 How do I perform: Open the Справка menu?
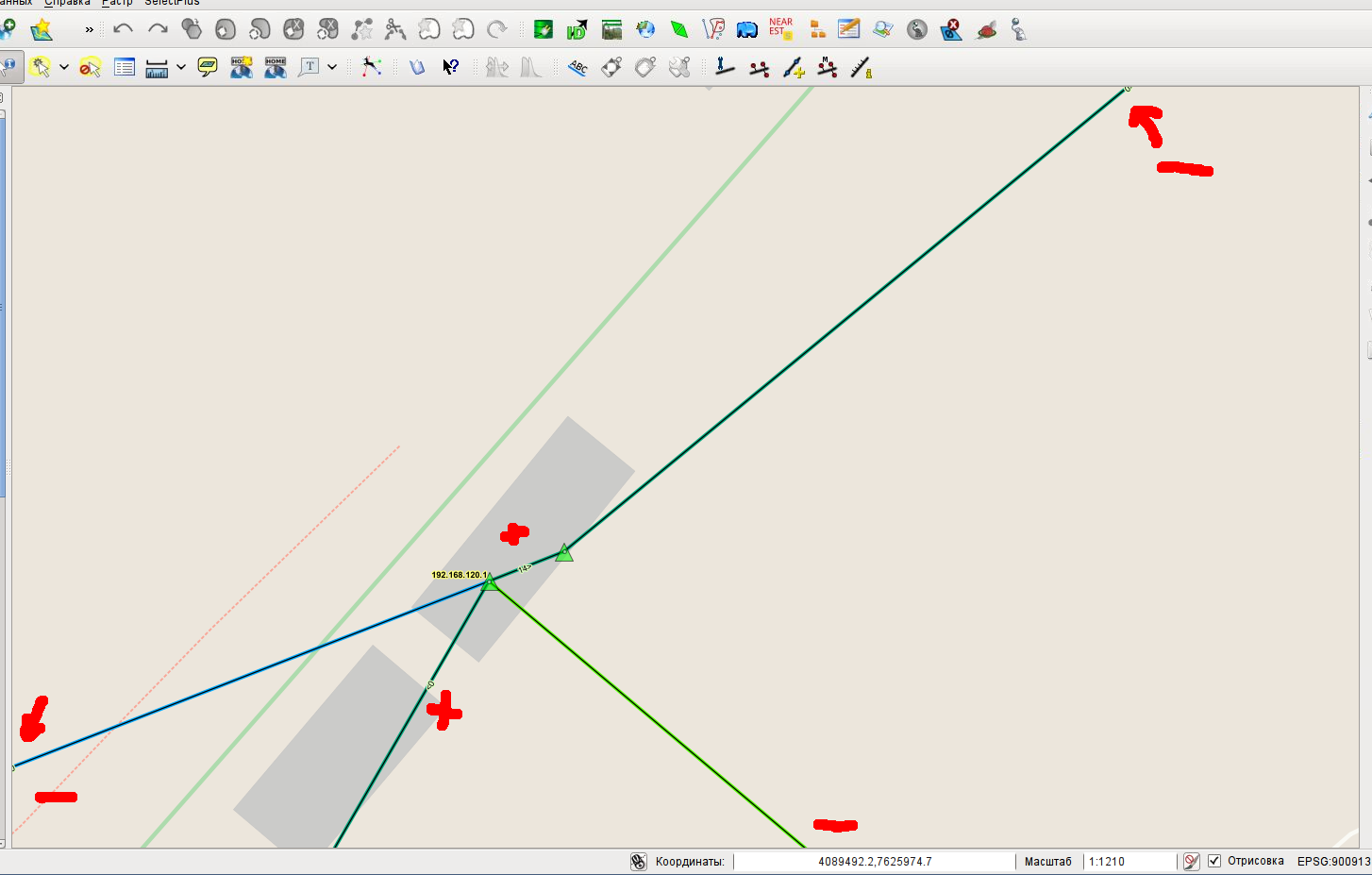pyautogui.click(x=67, y=3)
